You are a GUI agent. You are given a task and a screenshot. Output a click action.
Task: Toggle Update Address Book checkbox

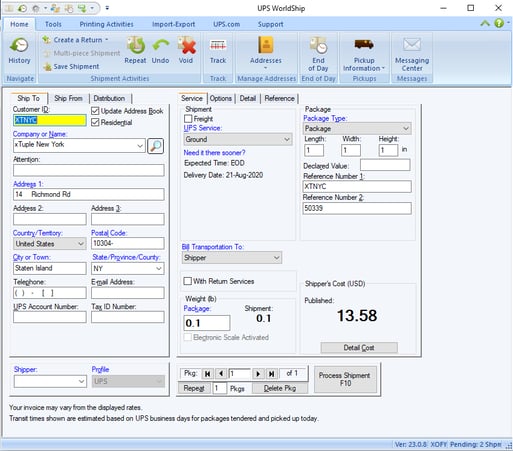95,111
